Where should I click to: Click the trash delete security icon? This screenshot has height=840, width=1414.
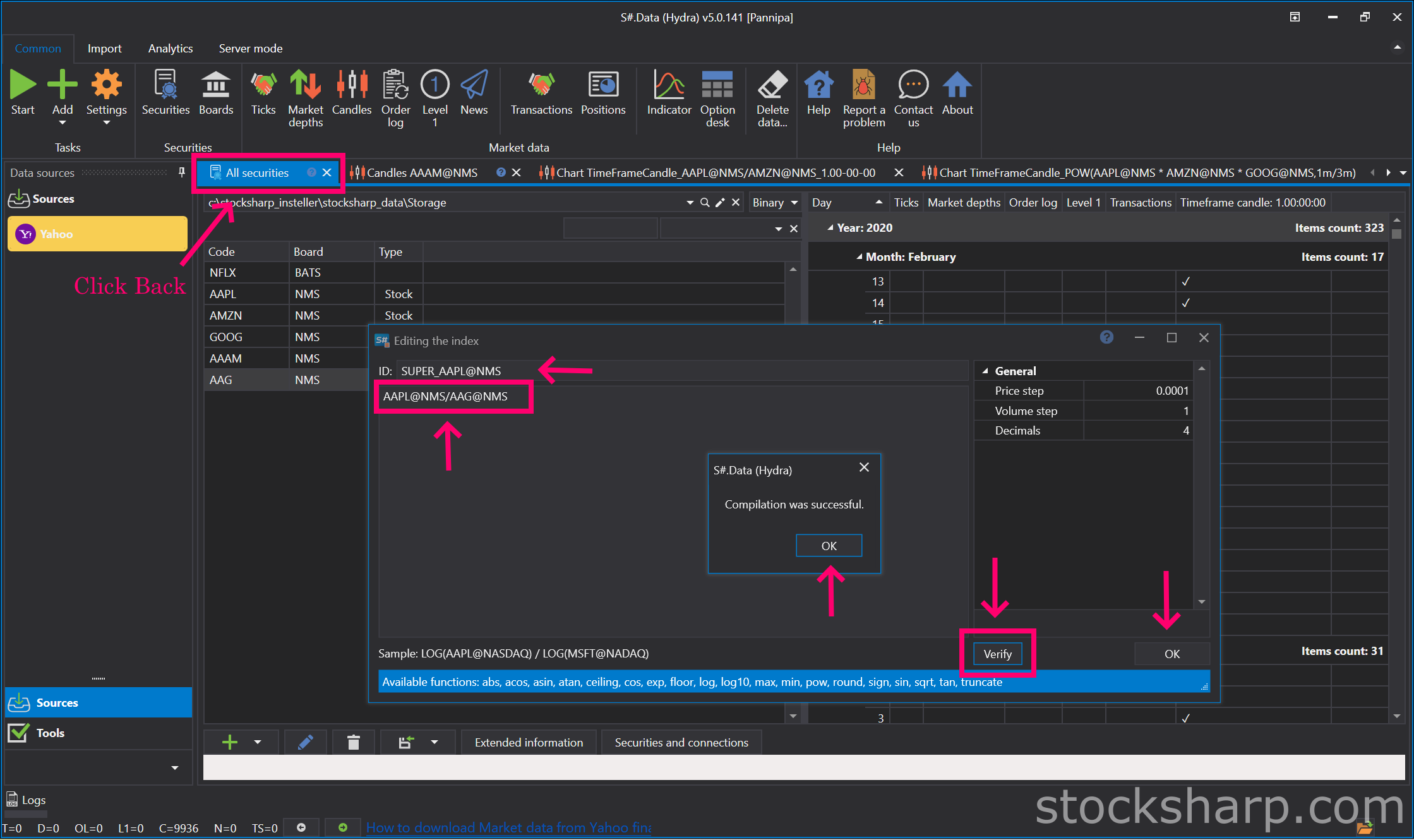coord(354,742)
